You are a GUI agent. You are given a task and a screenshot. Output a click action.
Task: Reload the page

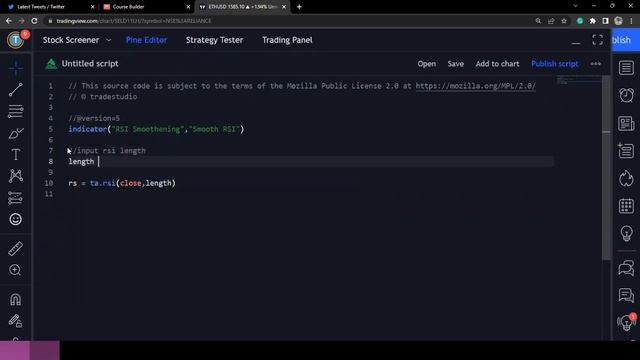pyautogui.click(x=34, y=21)
